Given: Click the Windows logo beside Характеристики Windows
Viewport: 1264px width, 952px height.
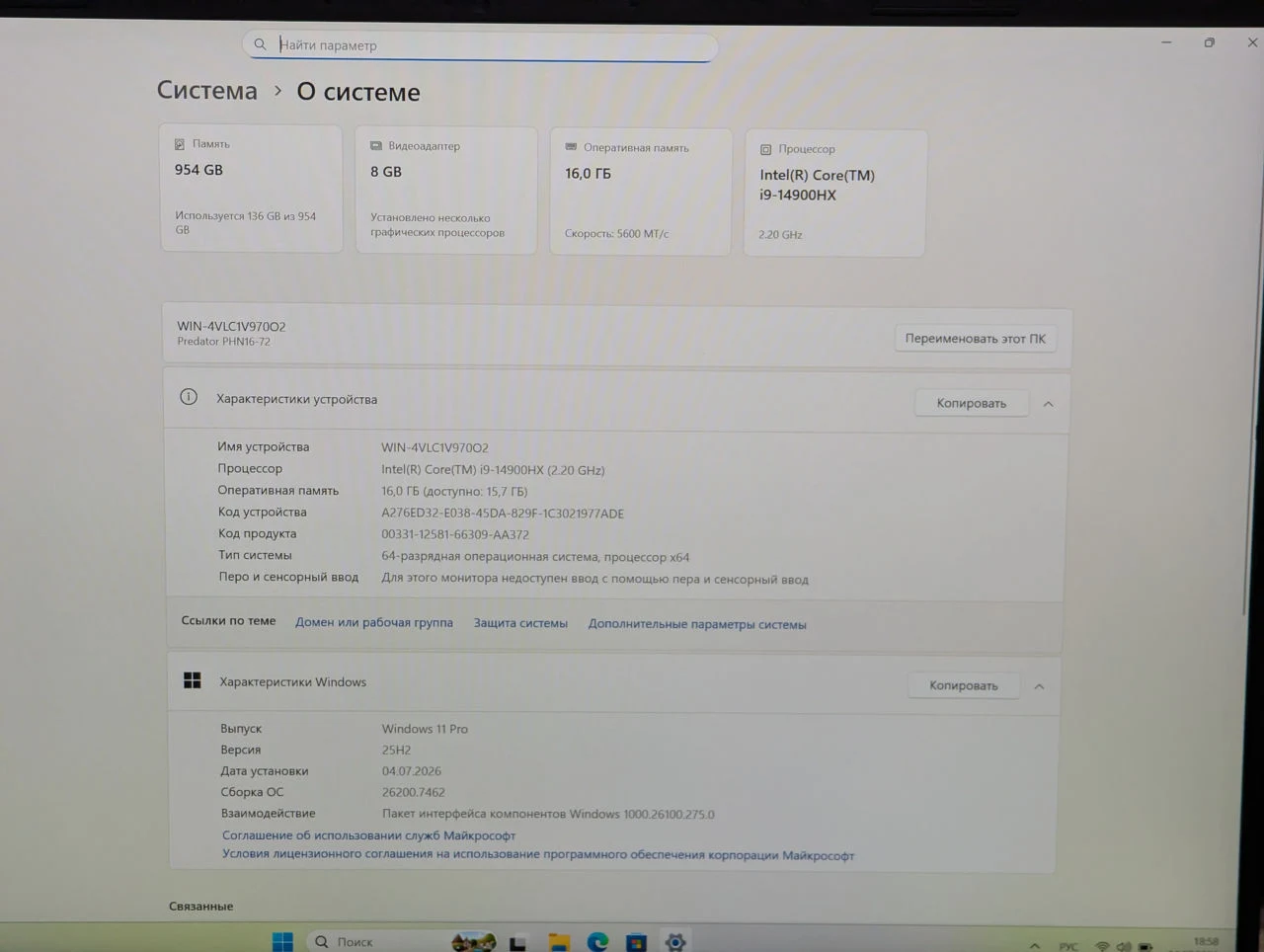Looking at the screenshot, I should (193, 680).
